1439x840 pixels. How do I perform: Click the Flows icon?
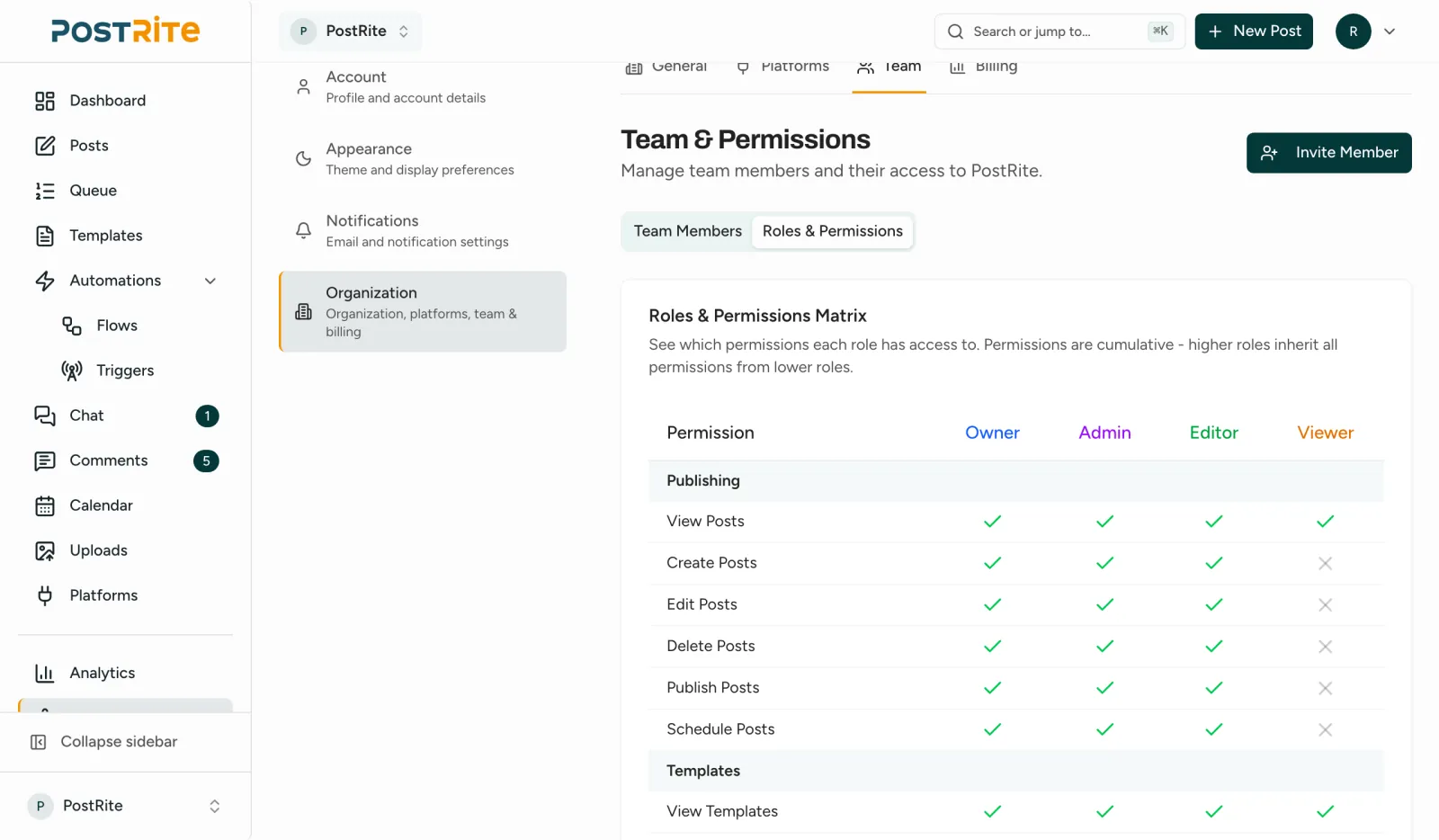pyautogui.click(x=72, y=326)
